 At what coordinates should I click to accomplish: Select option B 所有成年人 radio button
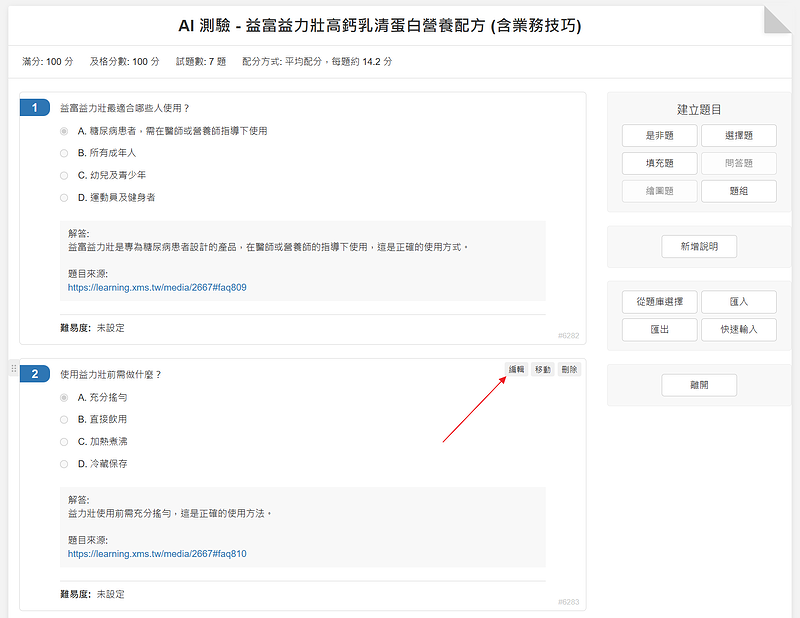click(x=65, y=153)
